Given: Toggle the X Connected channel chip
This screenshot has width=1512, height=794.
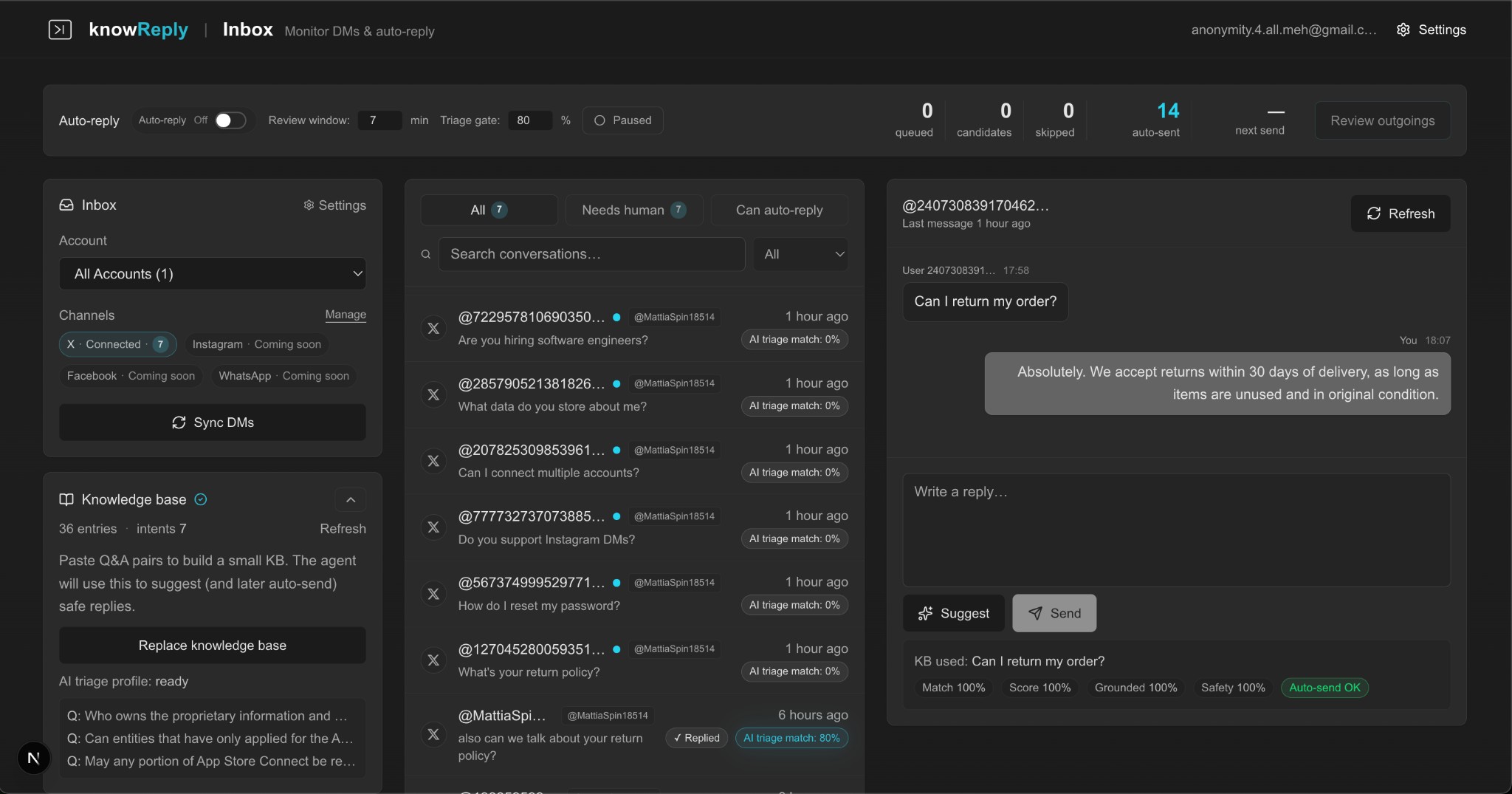Looking at the screenshot, I should tap(117, 344).
